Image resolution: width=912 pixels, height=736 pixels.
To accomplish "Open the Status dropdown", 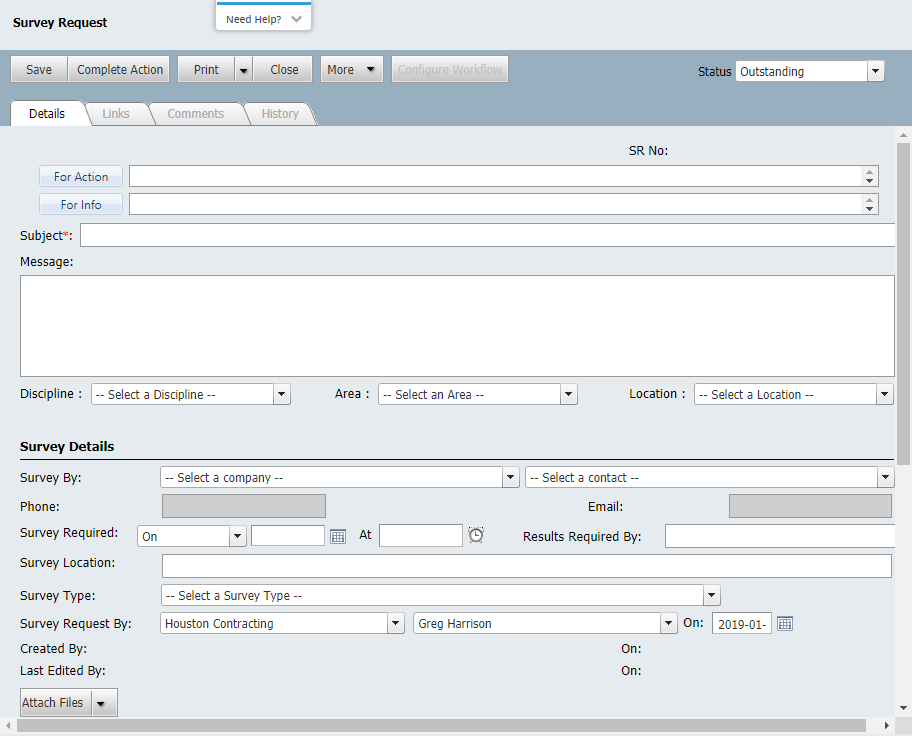I will 875,72.
